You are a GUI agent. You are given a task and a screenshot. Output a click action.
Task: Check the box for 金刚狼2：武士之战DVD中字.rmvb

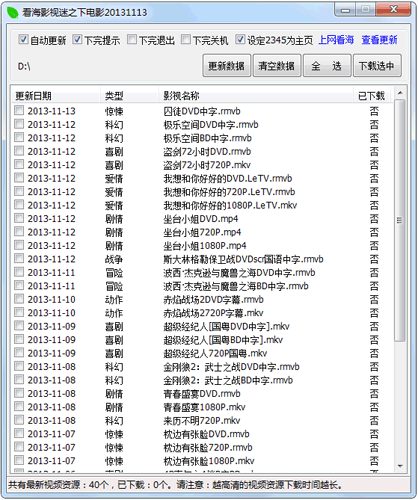(19, 366)
